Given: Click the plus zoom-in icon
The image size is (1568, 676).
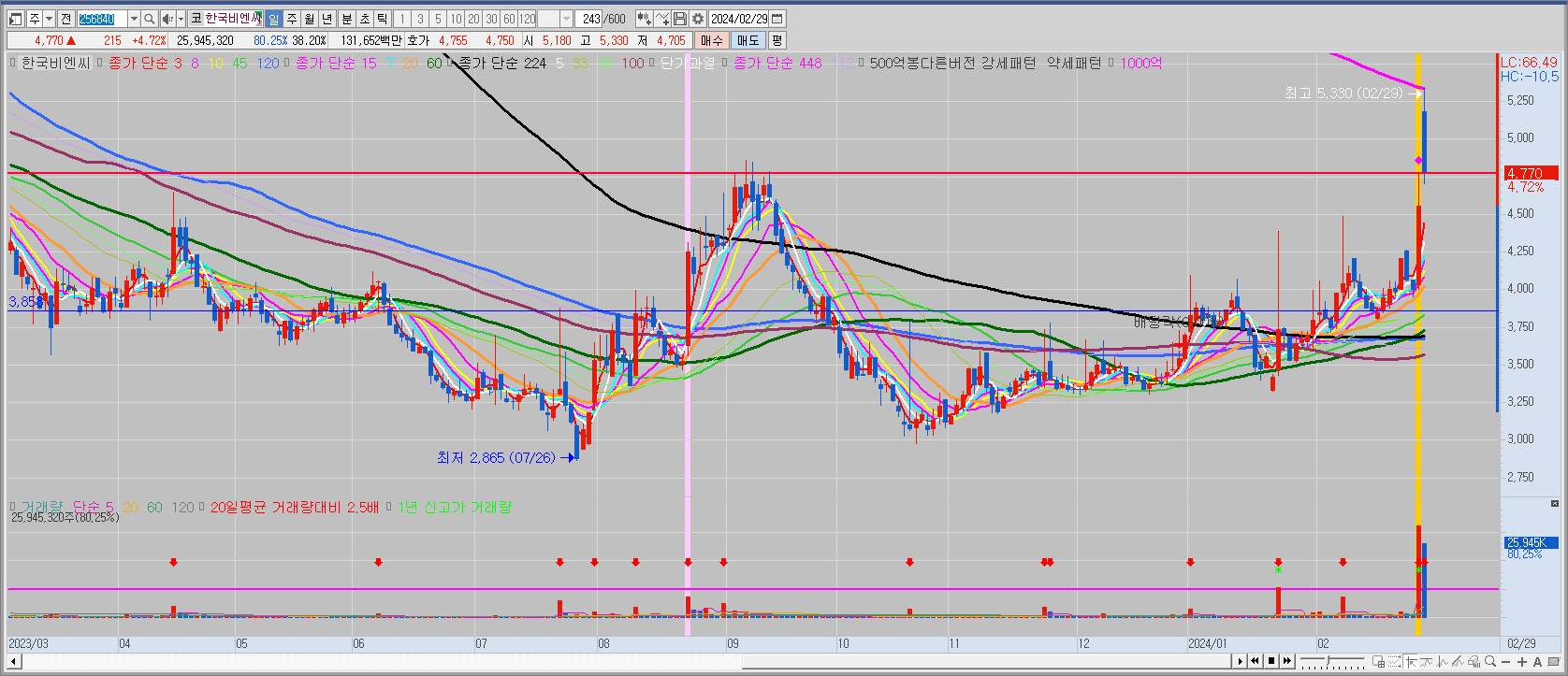Looking at the screenshot, I should click(x=1522, y=662).
